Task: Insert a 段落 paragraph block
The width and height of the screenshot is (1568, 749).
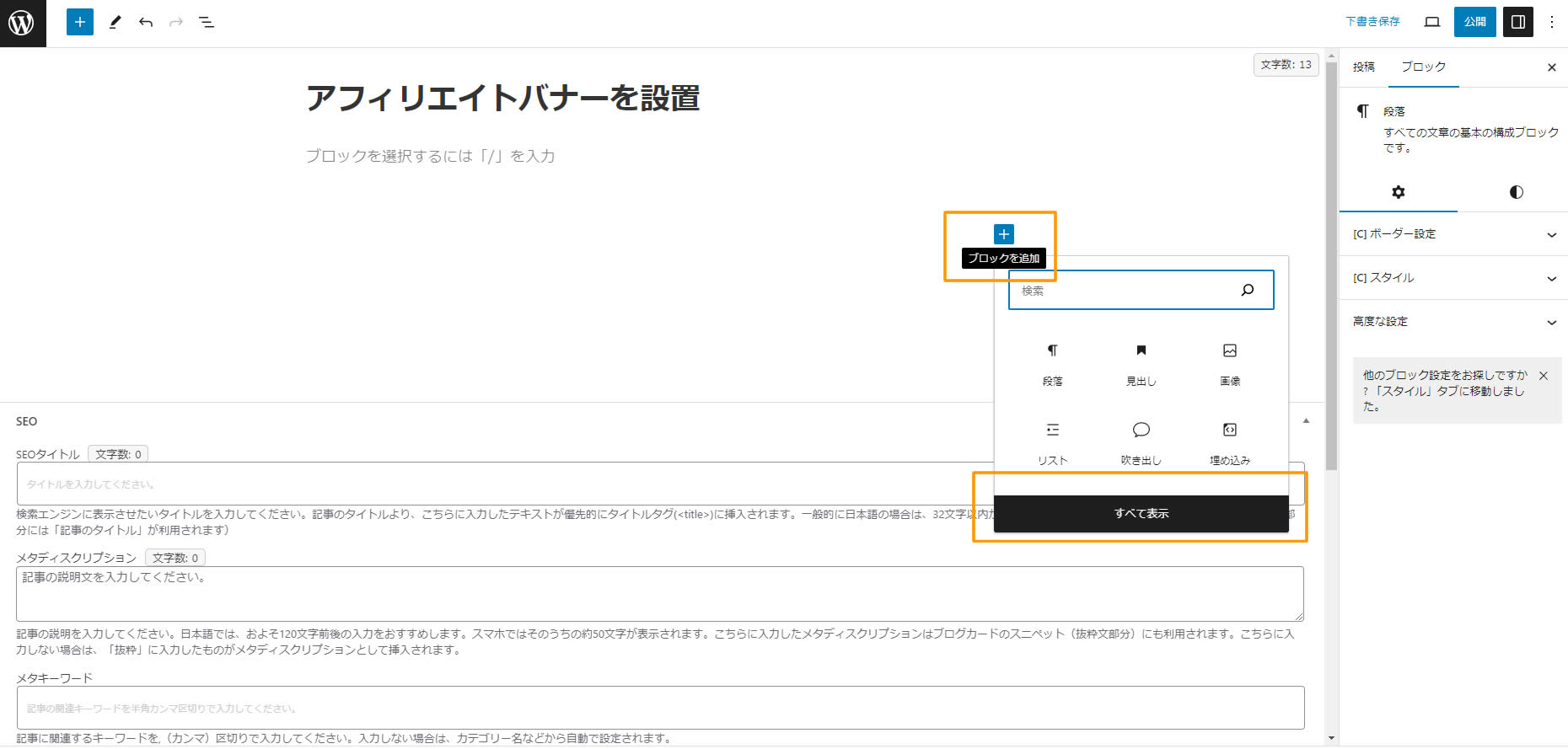Action: [x=1052, y=365]
